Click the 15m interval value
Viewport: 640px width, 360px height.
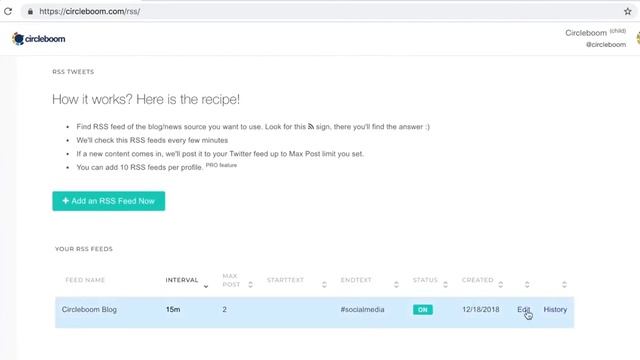click(x=173, y=309)
